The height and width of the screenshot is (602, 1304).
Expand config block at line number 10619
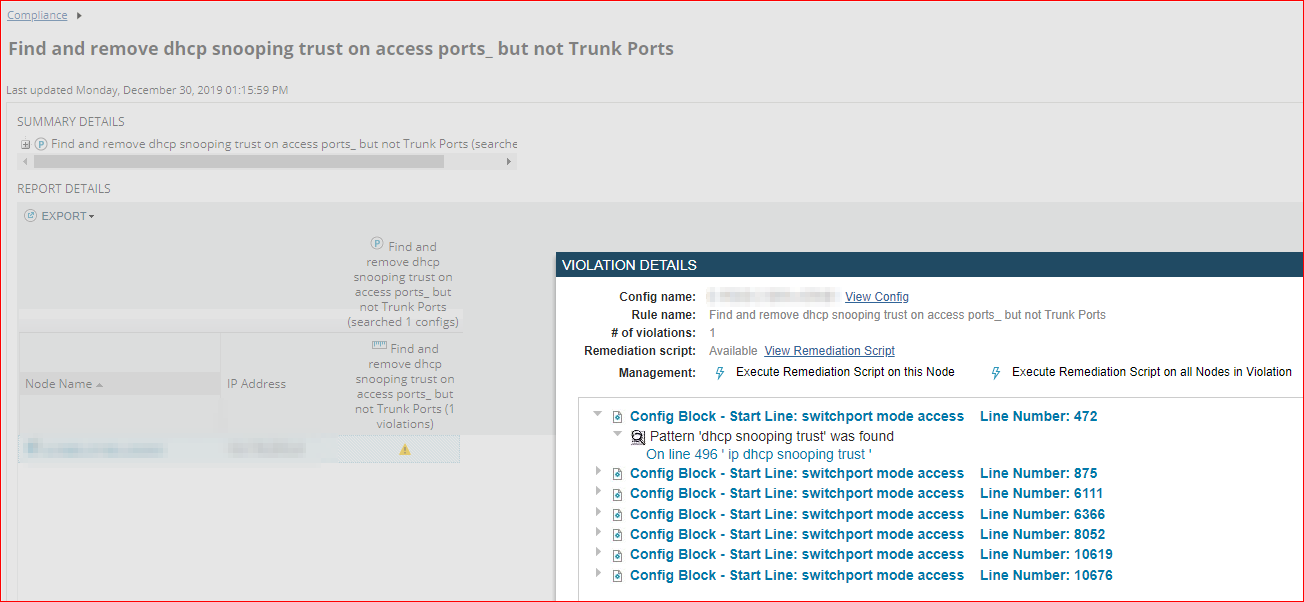coord(599,552)
